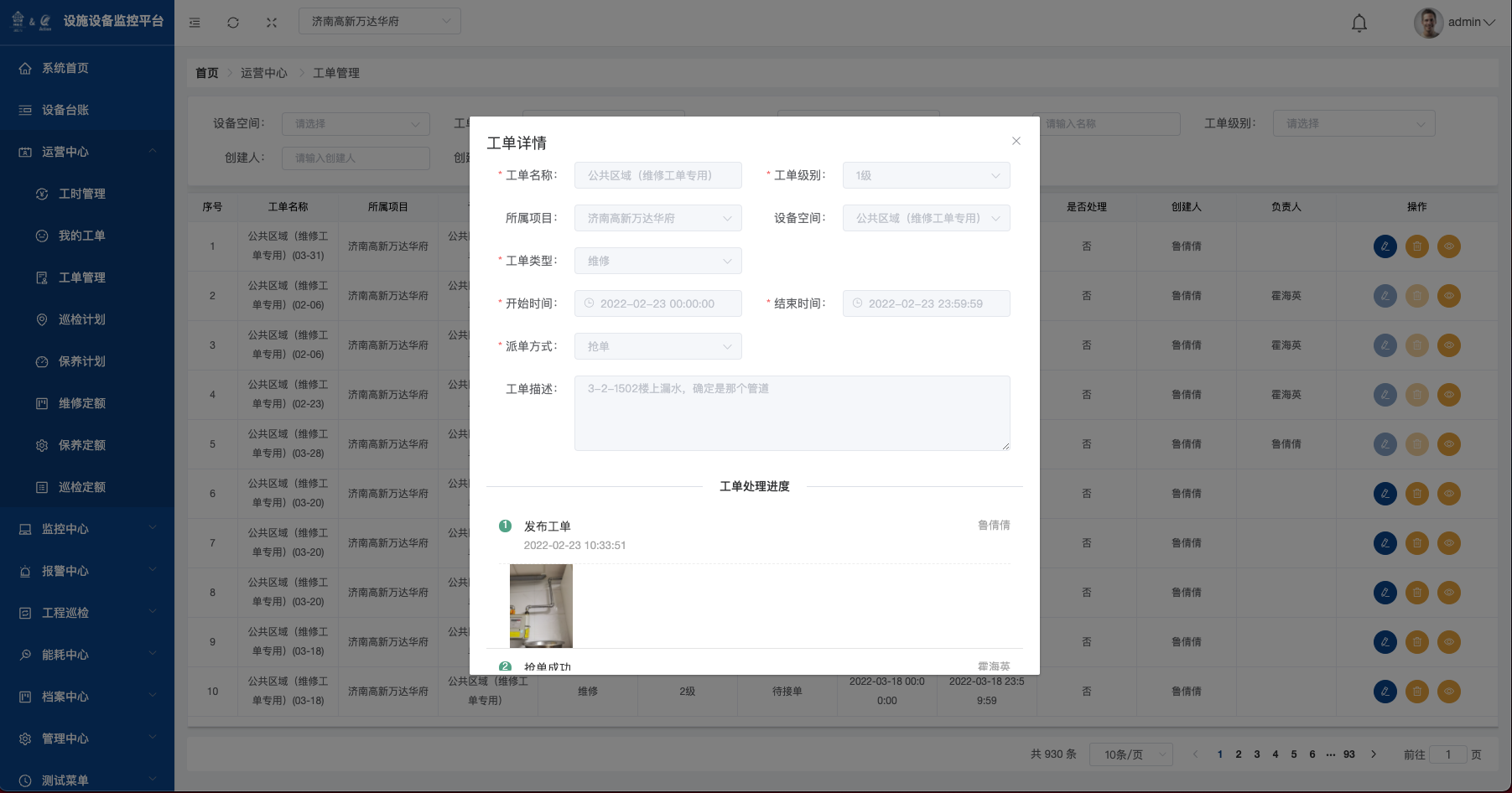Click the blue edit icon in row 1
The height and width of the screenshot is (793, 1512).
click(x=1385, y=246)
